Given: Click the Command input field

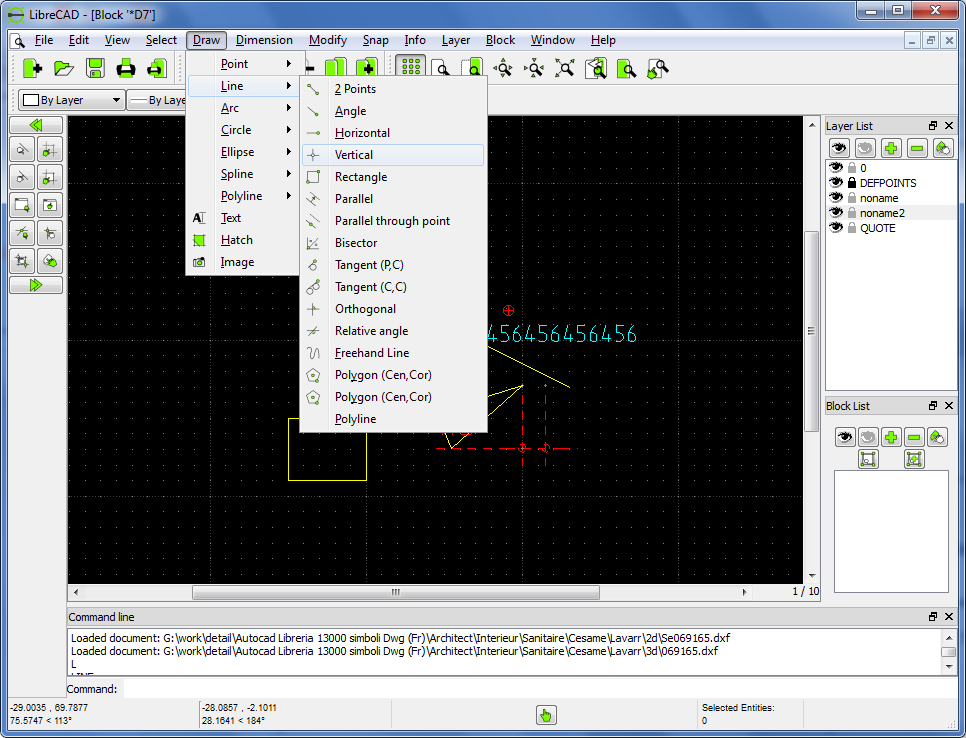Looking at the screenshot, I should (x=540, y=689).
